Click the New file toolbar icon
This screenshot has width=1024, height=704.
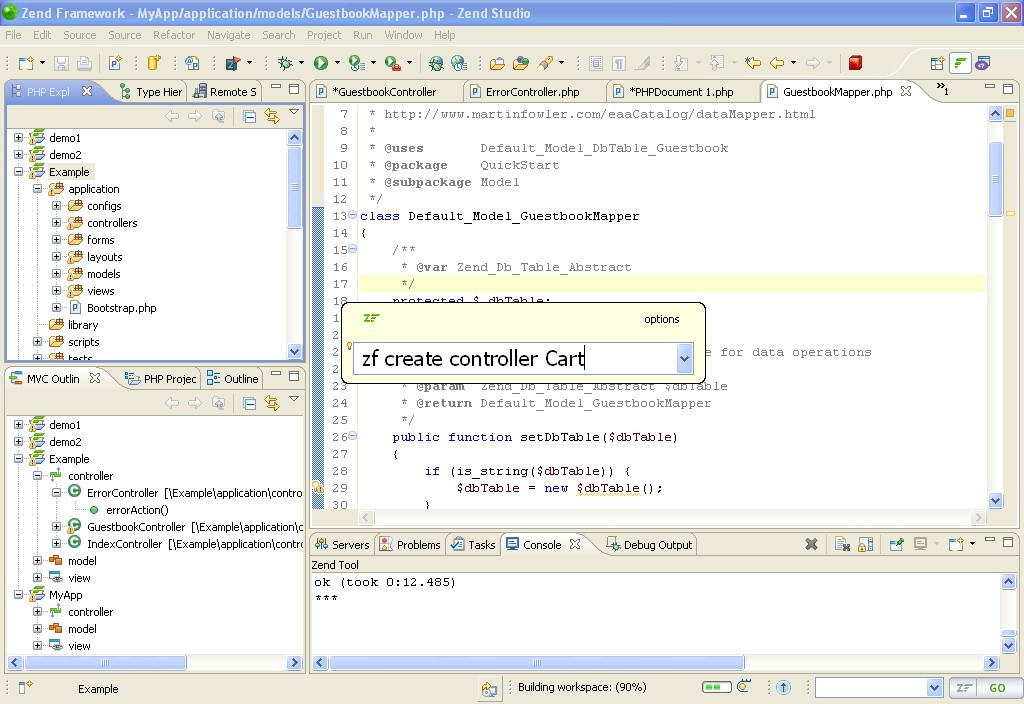25,63
